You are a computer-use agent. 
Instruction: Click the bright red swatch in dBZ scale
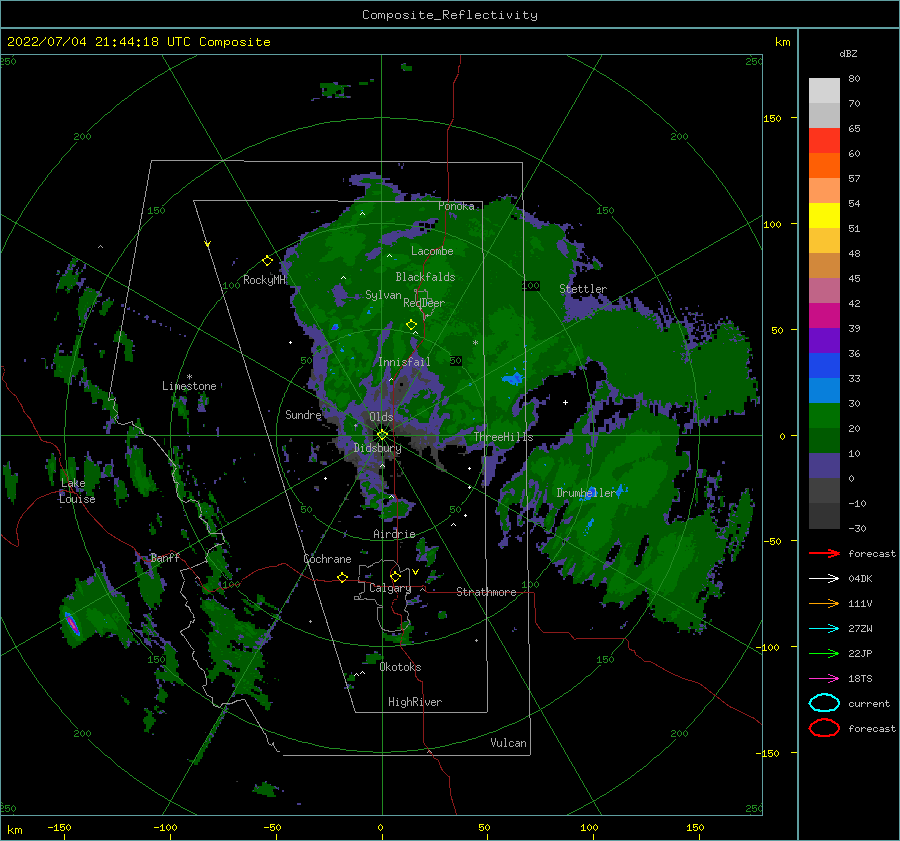[x=824, y=141]
